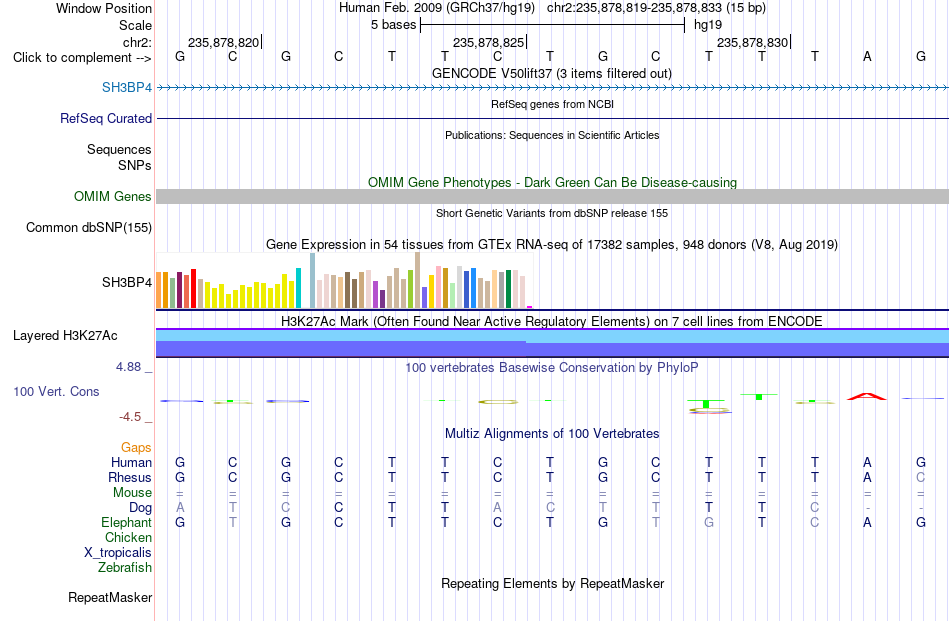Click the Scale label

click(135, 25)
